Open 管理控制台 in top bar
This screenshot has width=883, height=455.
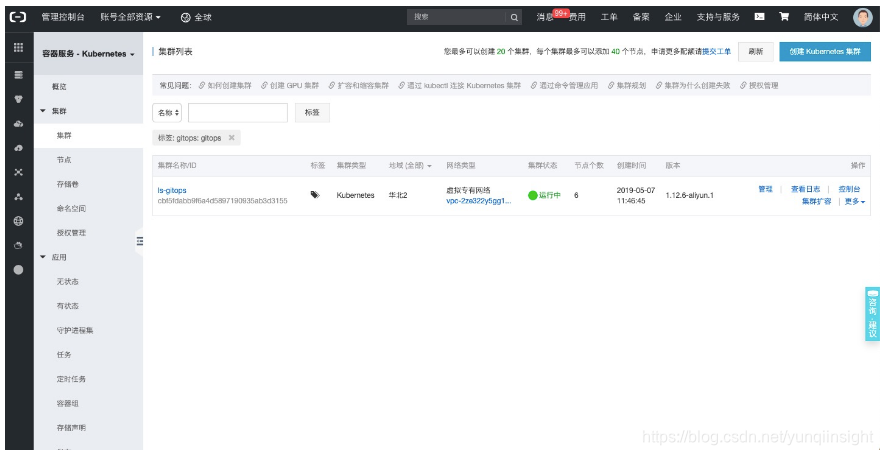63,17
